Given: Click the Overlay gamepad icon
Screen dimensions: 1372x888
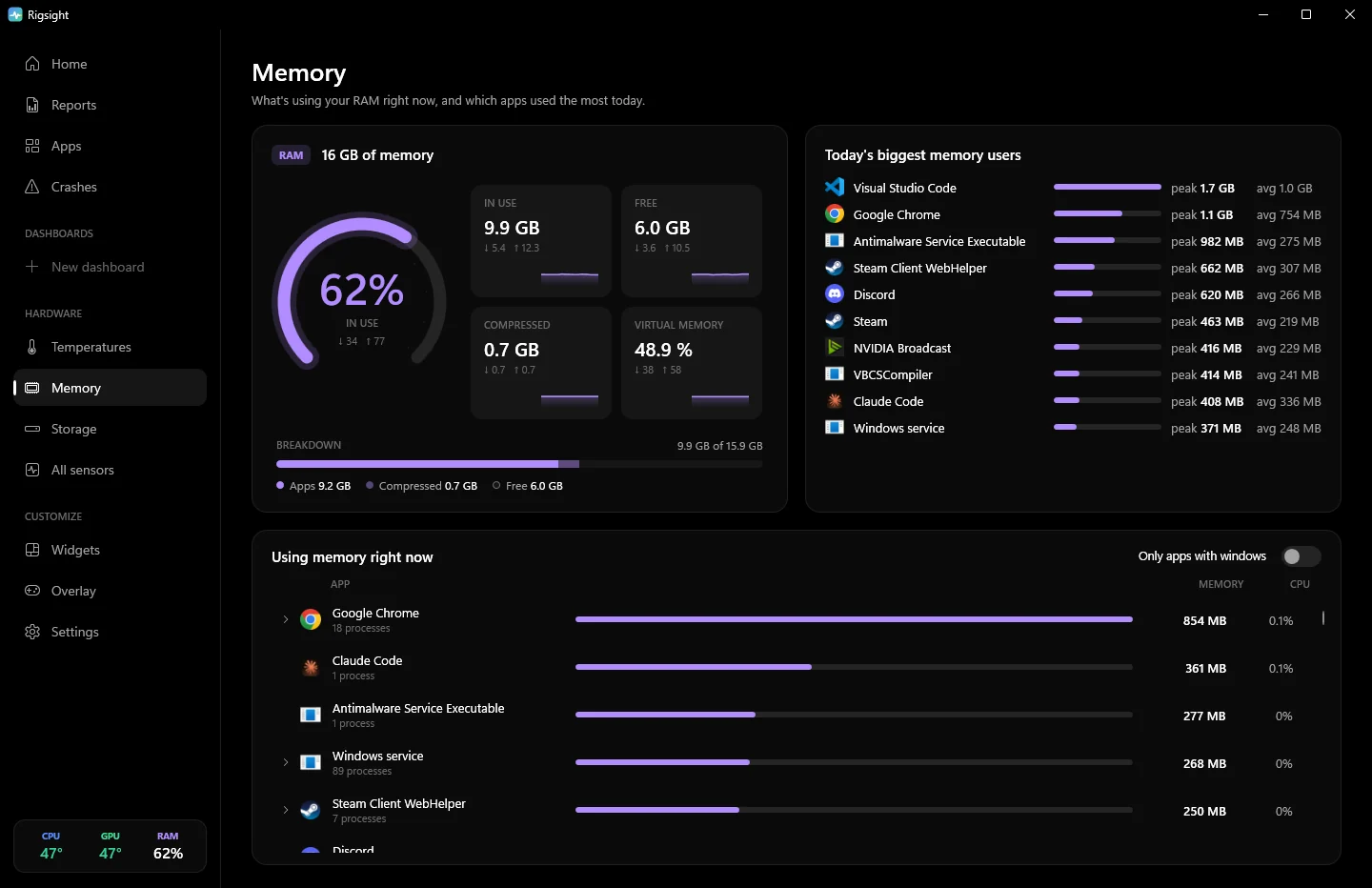Looking at the screenshot, I should click(x=32, y=591).
